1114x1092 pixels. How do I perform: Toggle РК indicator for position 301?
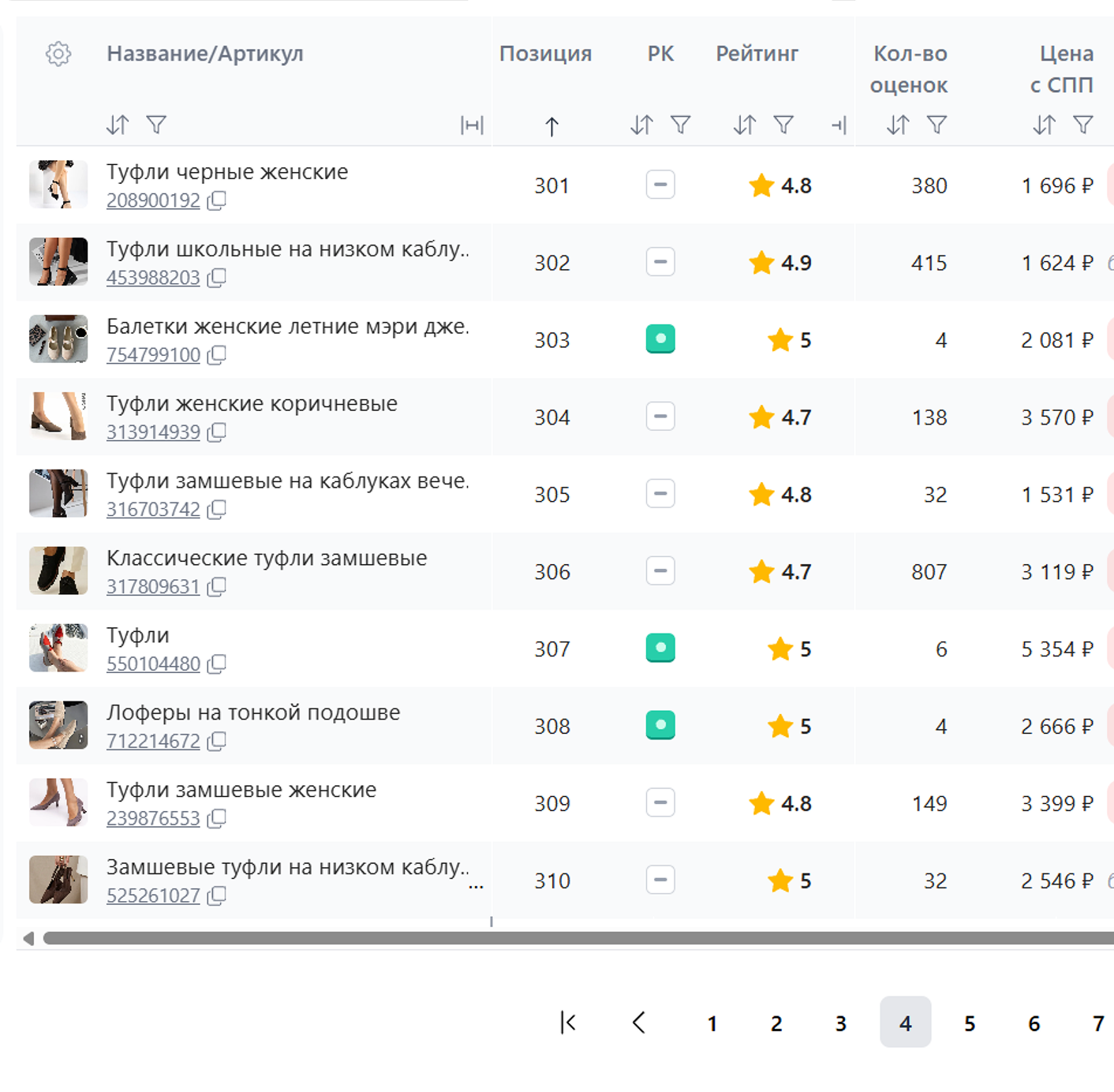pos(660,185)
